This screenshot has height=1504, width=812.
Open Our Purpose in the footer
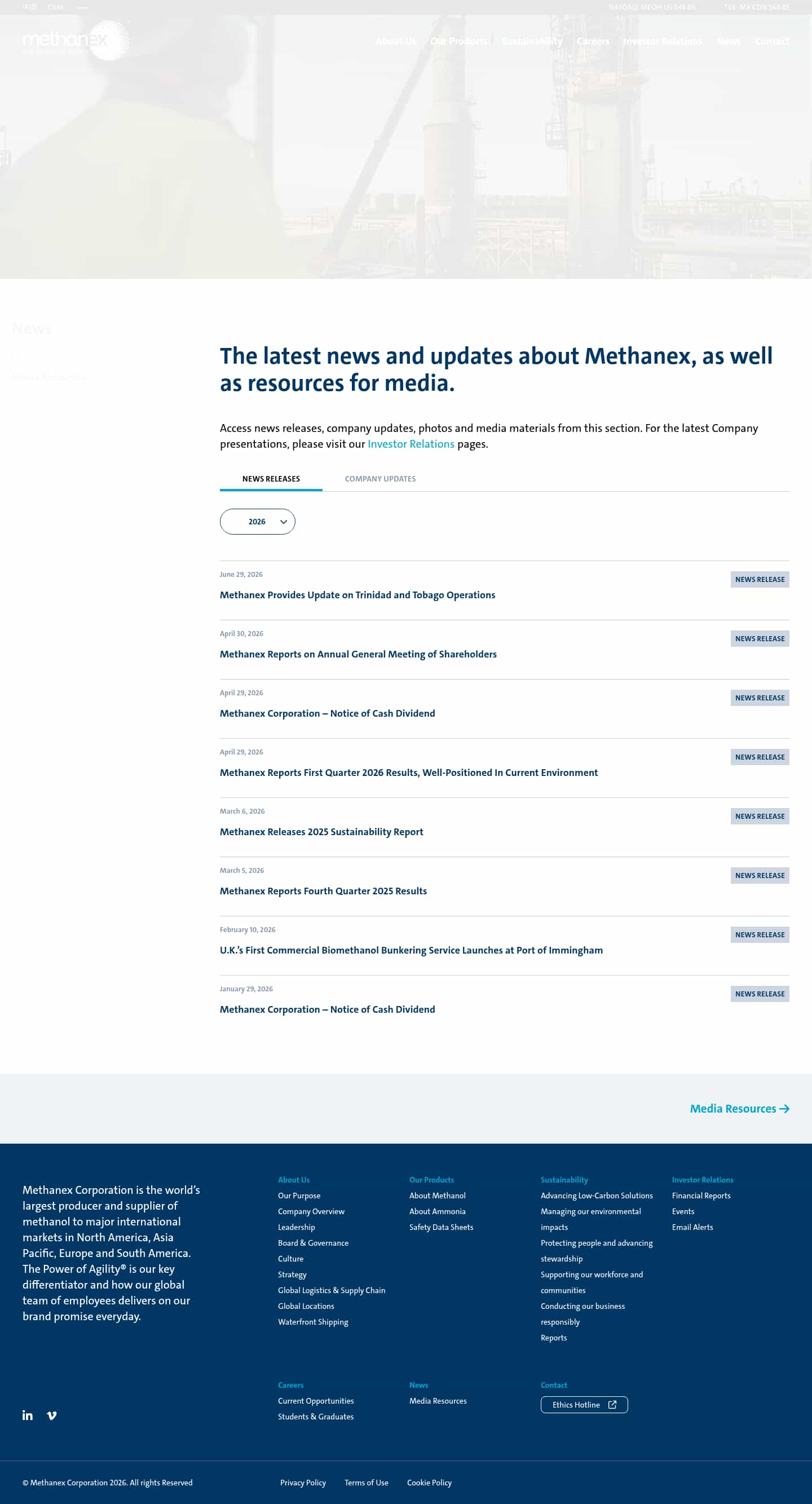(299, 1196)
